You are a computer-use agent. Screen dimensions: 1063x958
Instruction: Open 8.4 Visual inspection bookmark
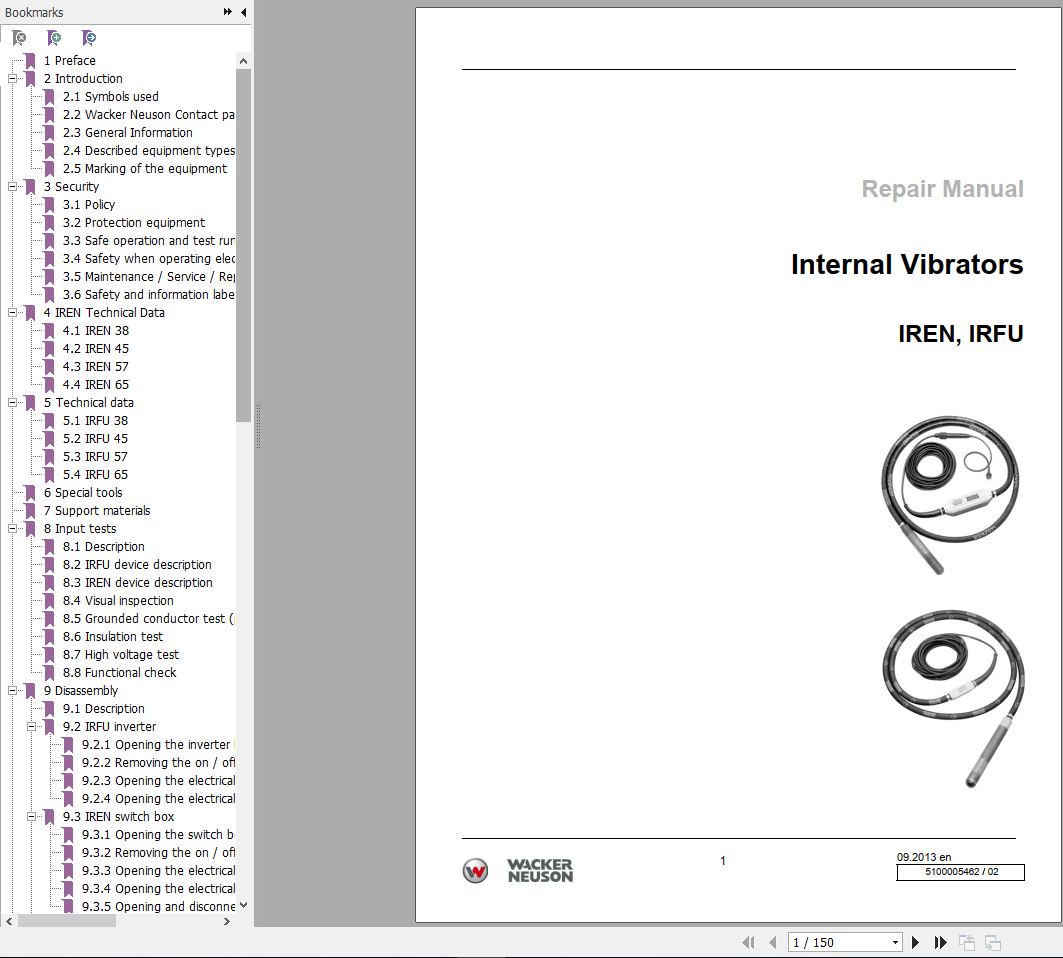[x=118, y=601]
